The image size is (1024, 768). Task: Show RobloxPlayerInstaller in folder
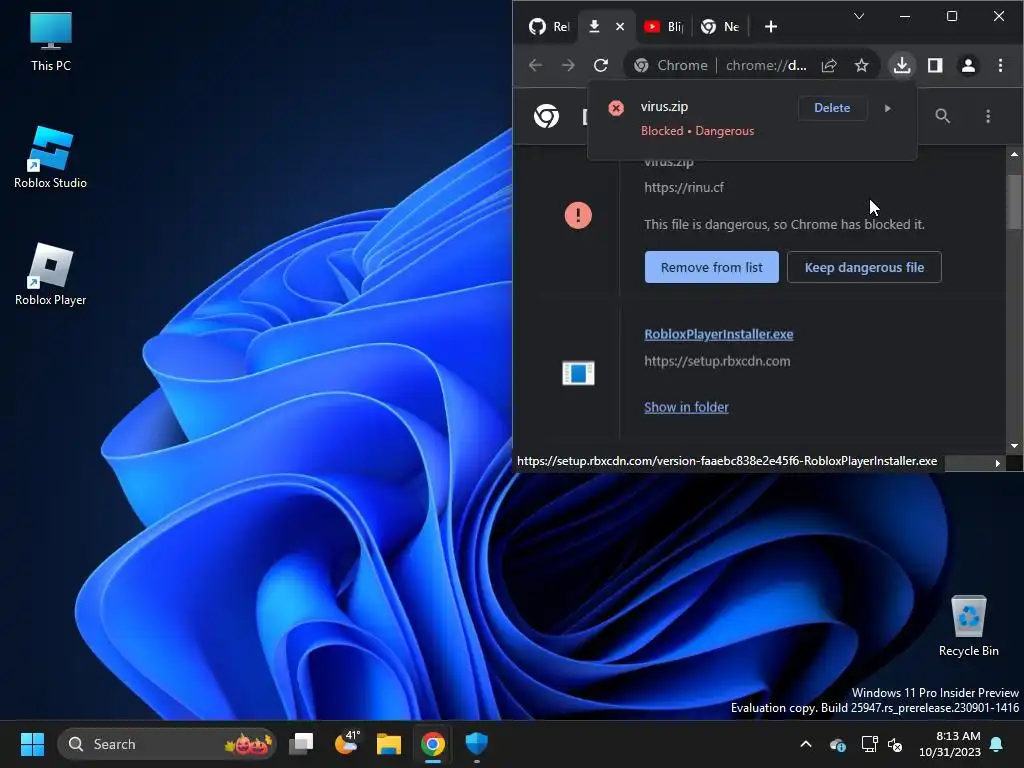(x=686, y=407)
